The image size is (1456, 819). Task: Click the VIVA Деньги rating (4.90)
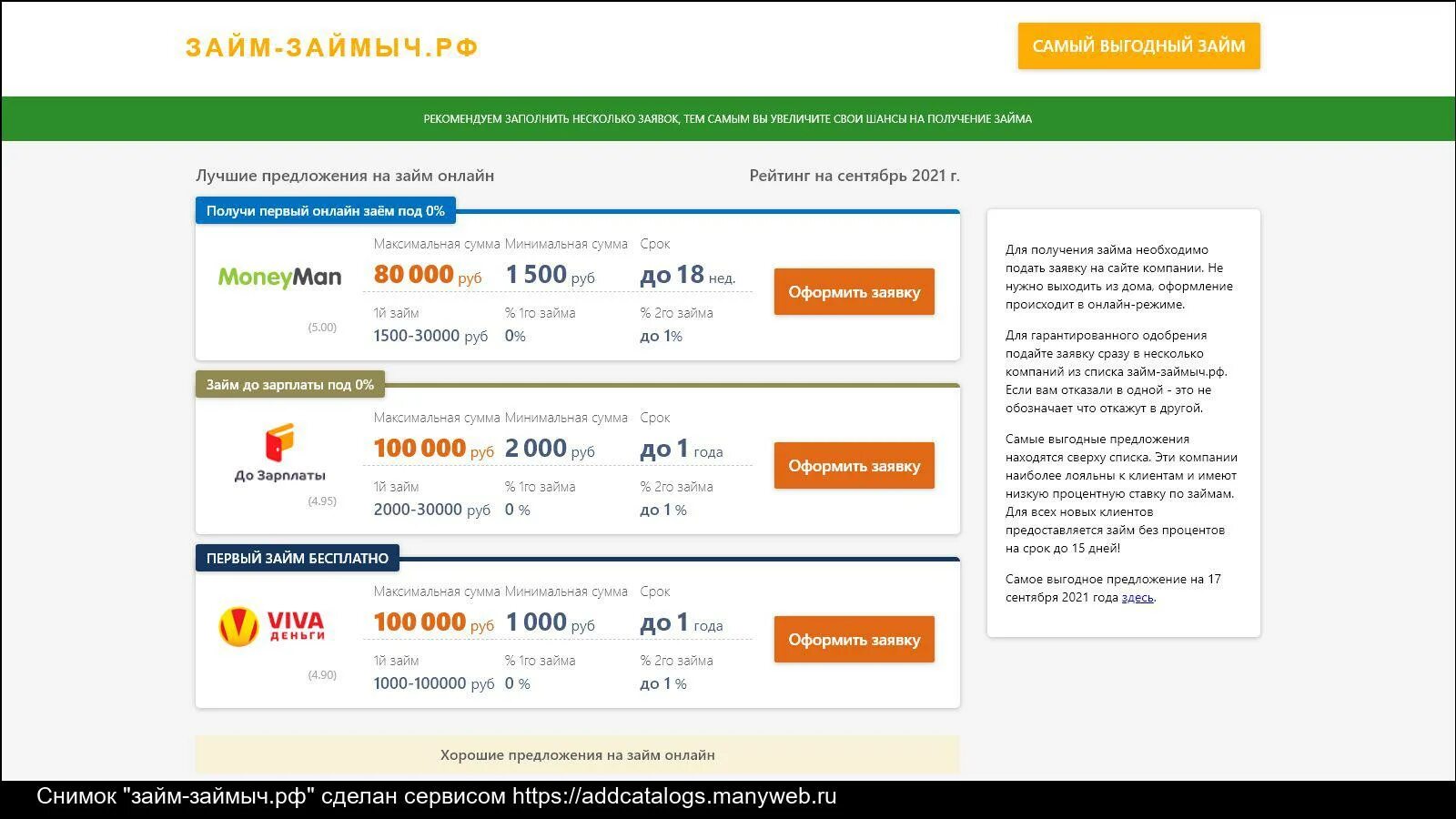pyautogui.click(x=322, y=675)
